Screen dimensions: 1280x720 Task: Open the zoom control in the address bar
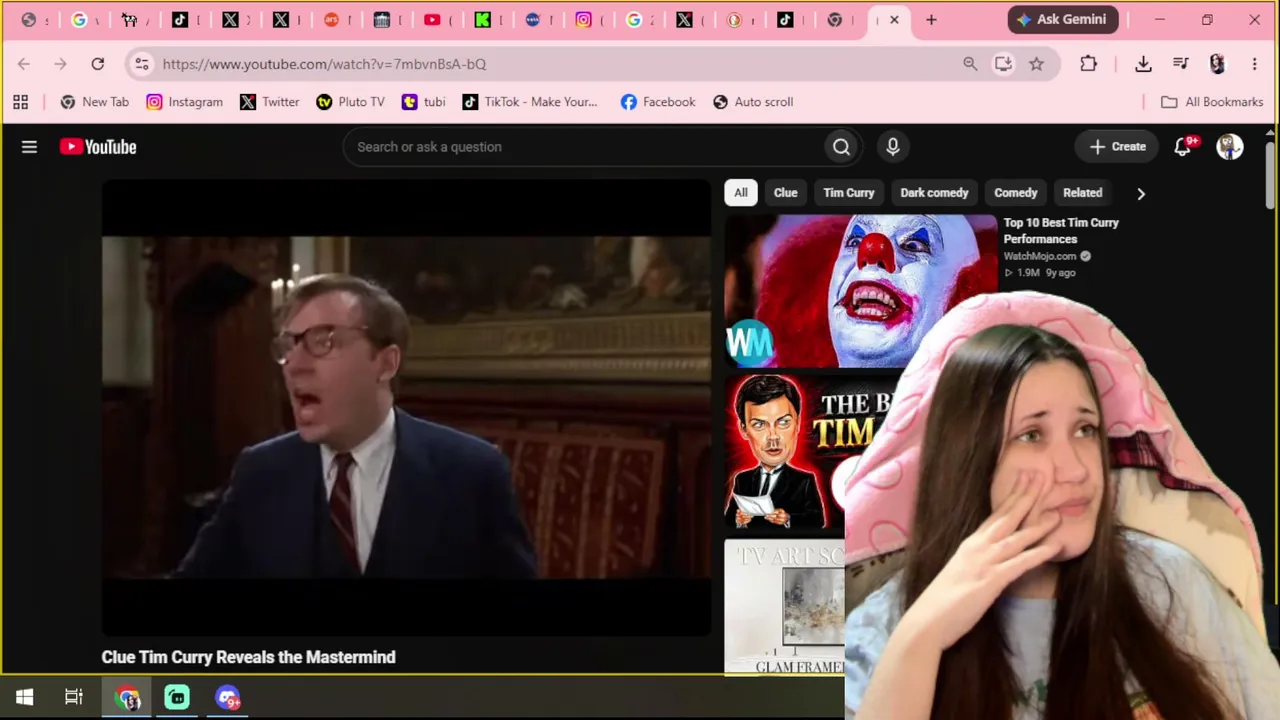(x=970, y=64)
